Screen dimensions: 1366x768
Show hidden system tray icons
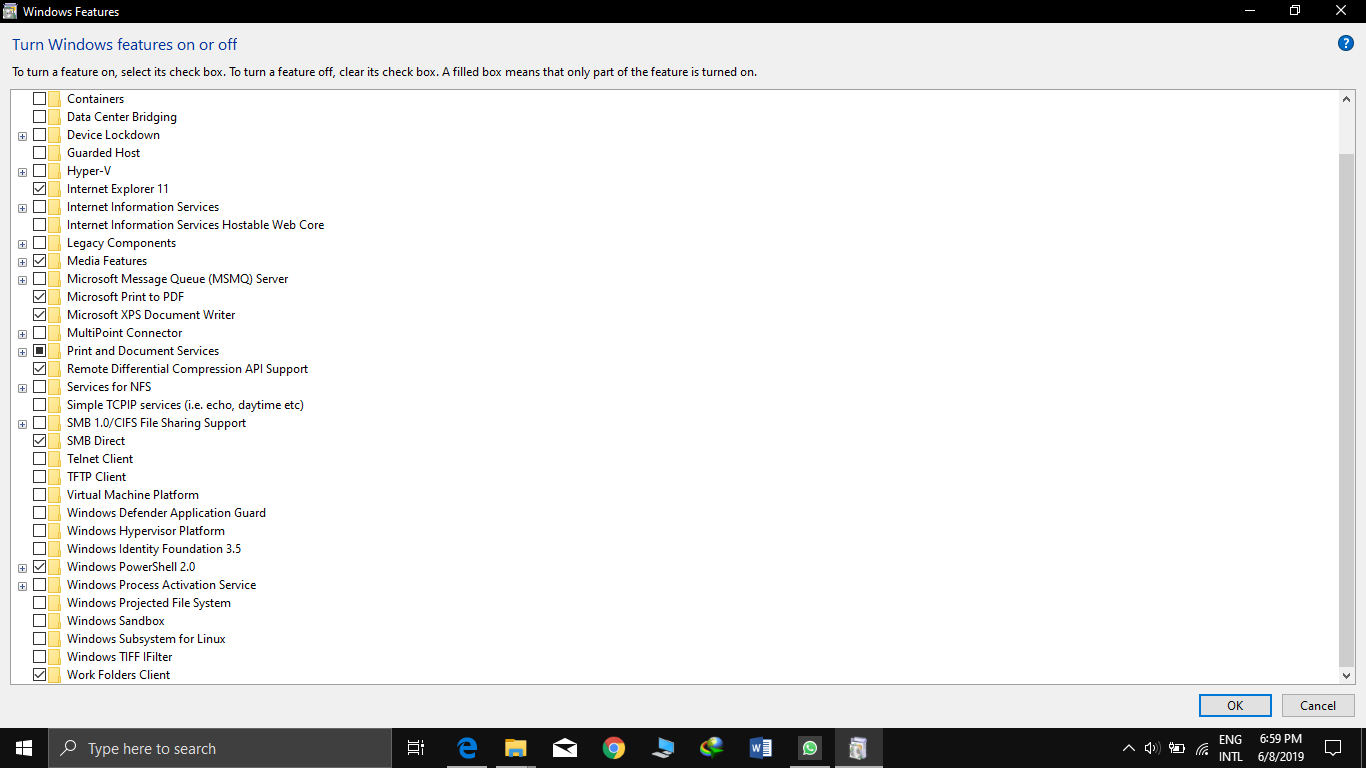click(1129, 748)
